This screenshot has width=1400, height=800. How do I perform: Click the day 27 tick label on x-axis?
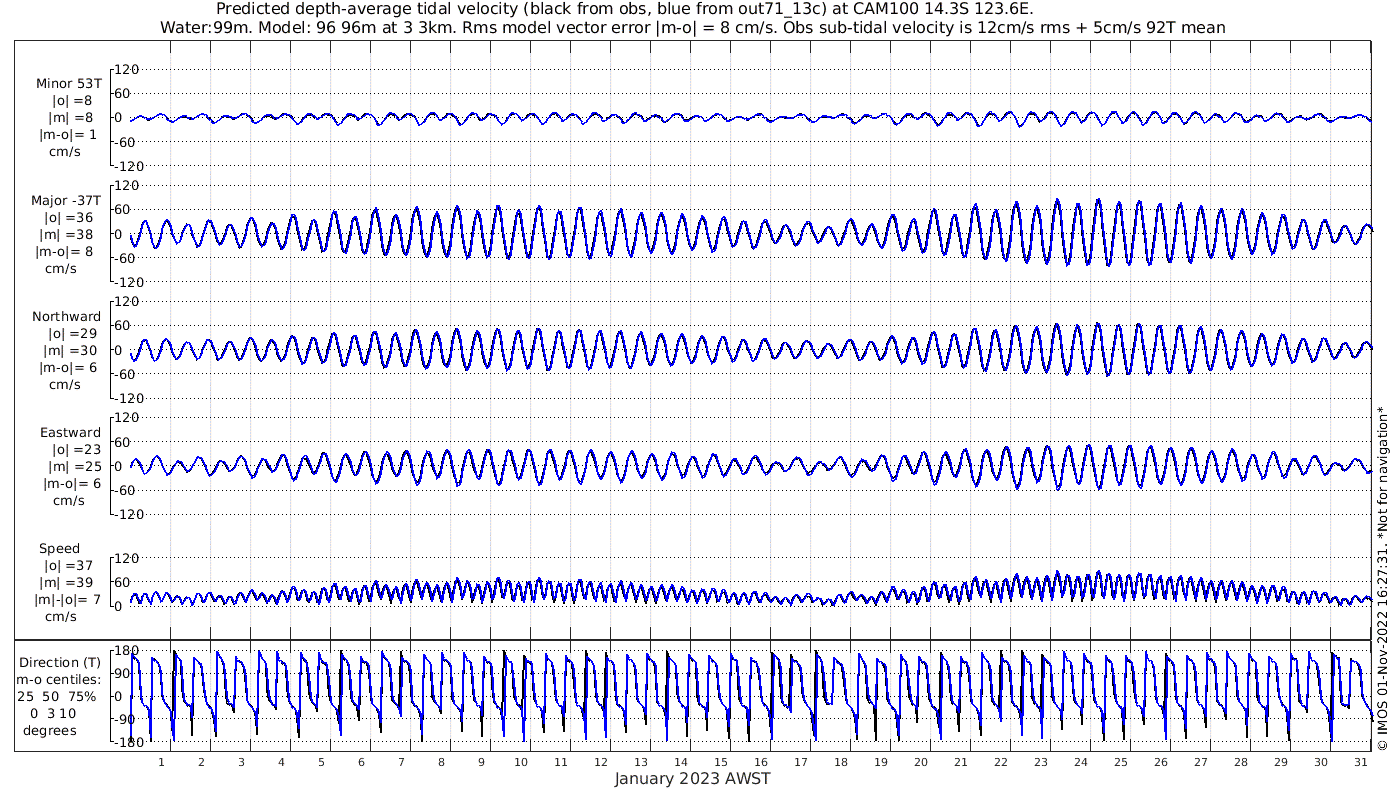(x=1201, y=762)
